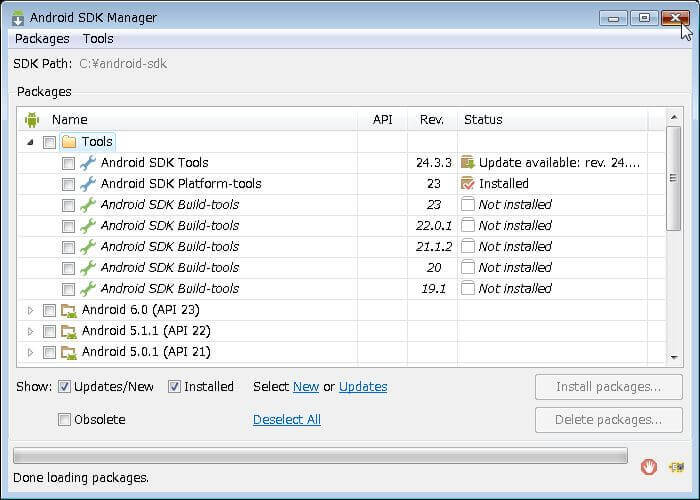This screenshot has height=500, width=700.
Task: Click the red stop-loading icon in status bar
Action: [x=649, y=466]
